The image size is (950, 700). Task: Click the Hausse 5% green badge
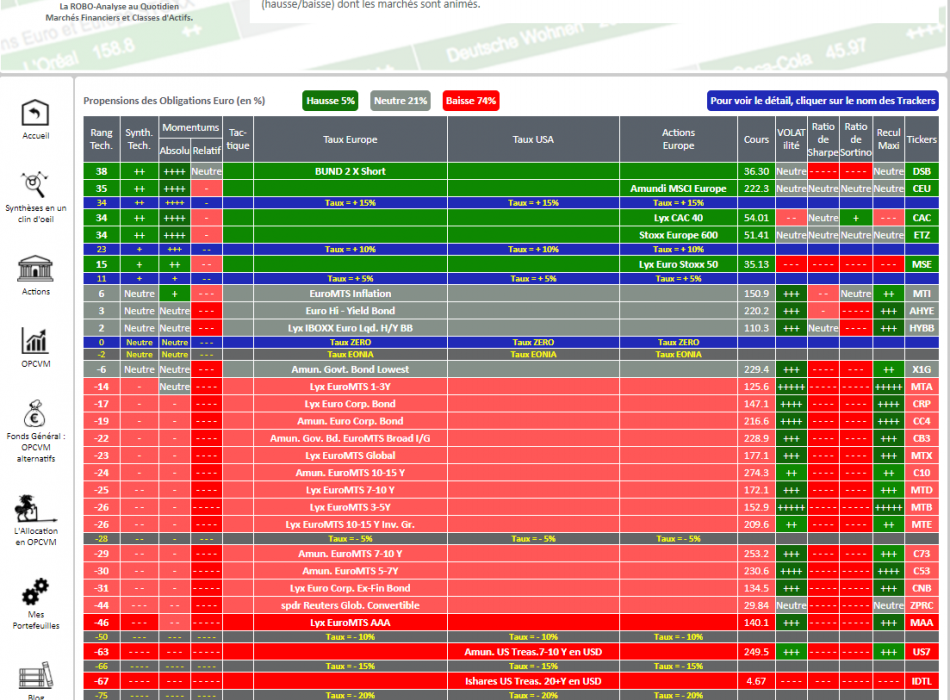[330, 101]
